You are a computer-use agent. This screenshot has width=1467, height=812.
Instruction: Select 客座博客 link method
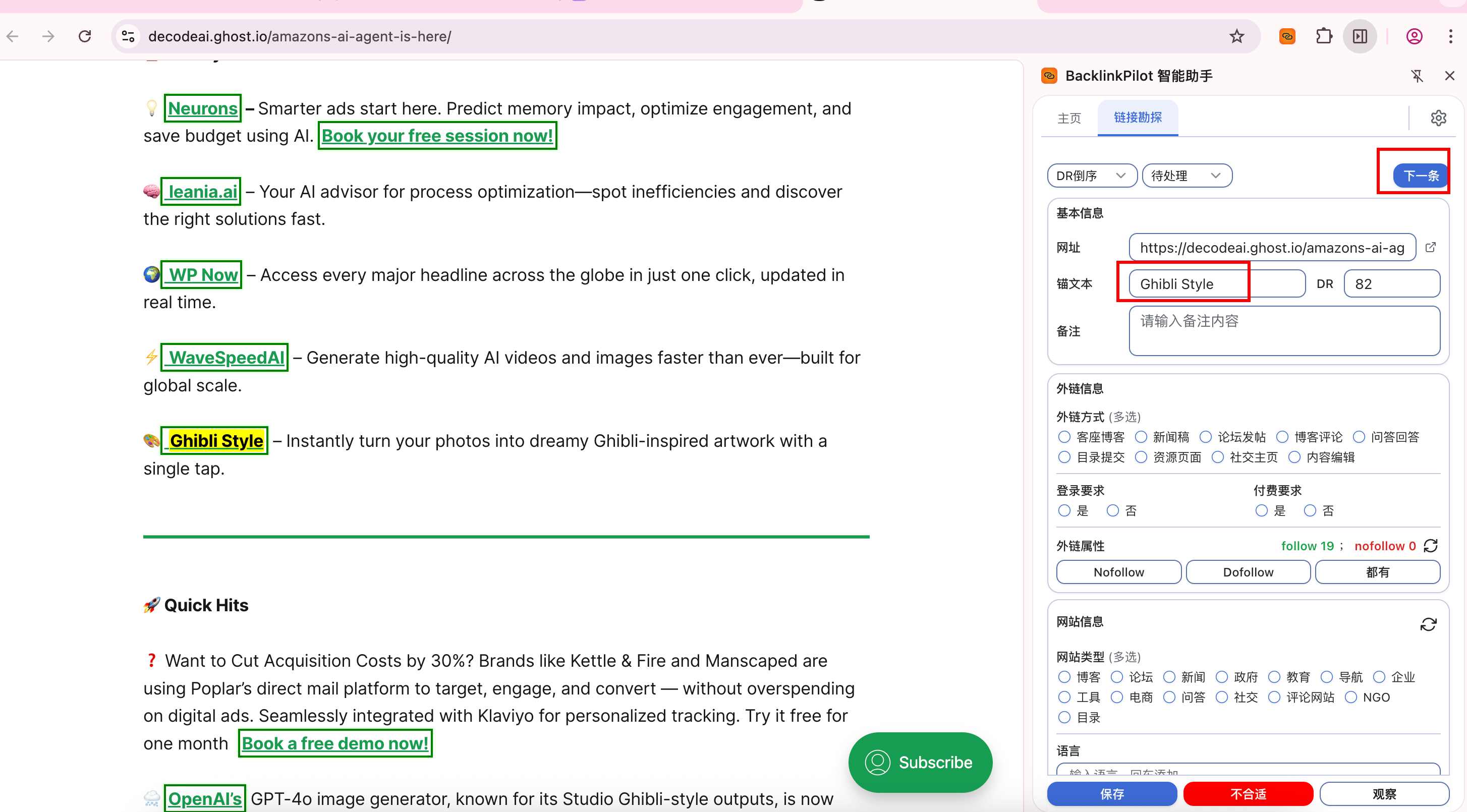point(1064,437)
